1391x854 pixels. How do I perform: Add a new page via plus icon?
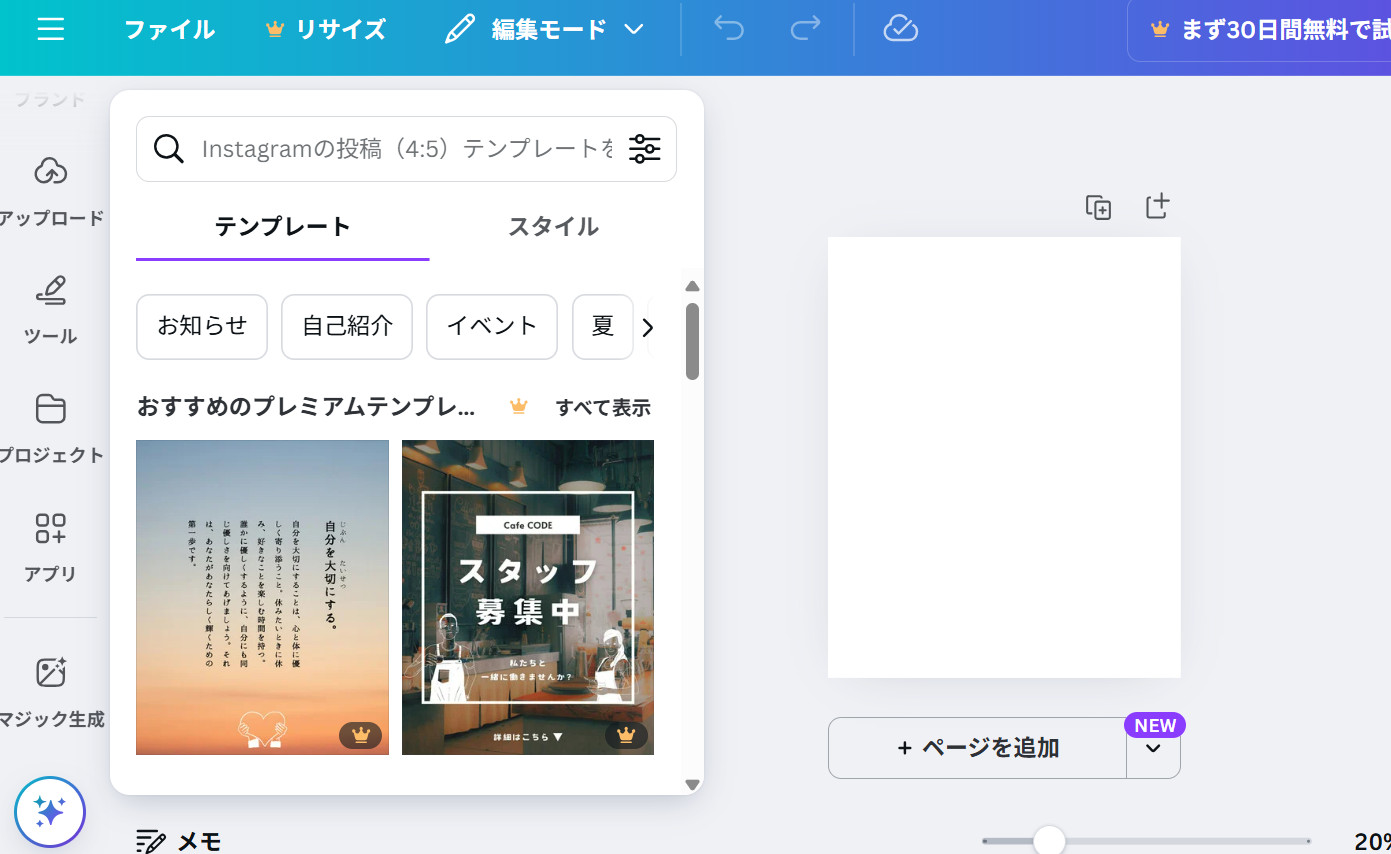1157,207
